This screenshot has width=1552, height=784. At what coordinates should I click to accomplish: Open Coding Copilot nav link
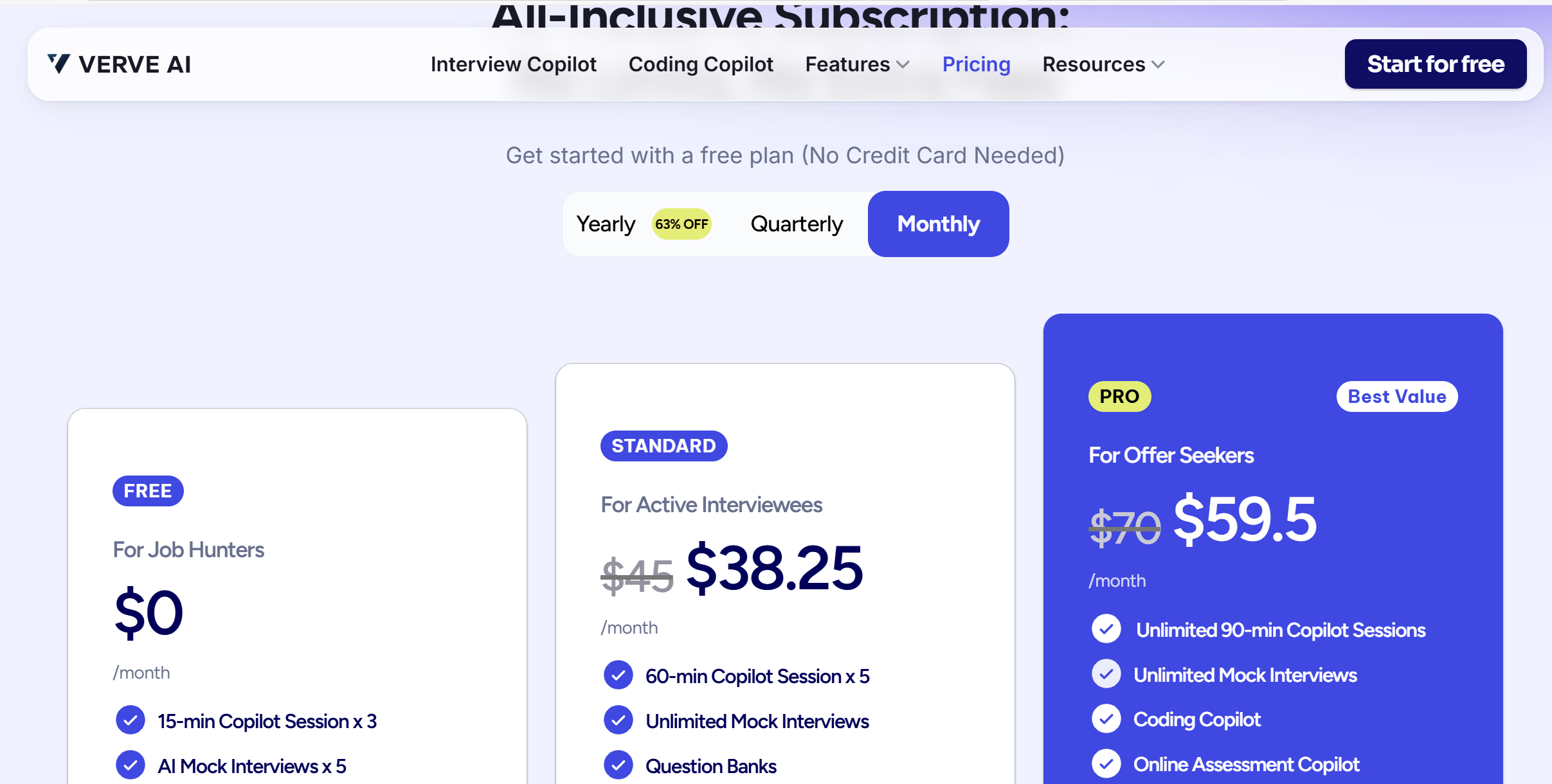pos(701,64)
